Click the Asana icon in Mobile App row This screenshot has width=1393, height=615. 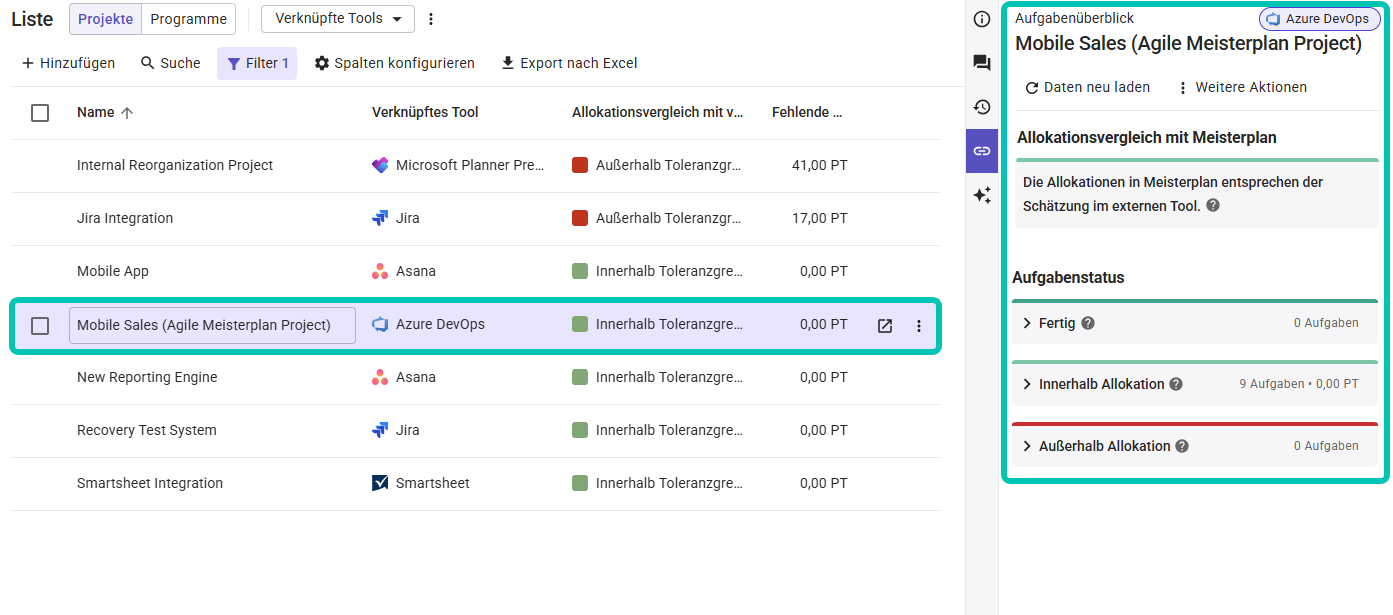click(380, 271)
